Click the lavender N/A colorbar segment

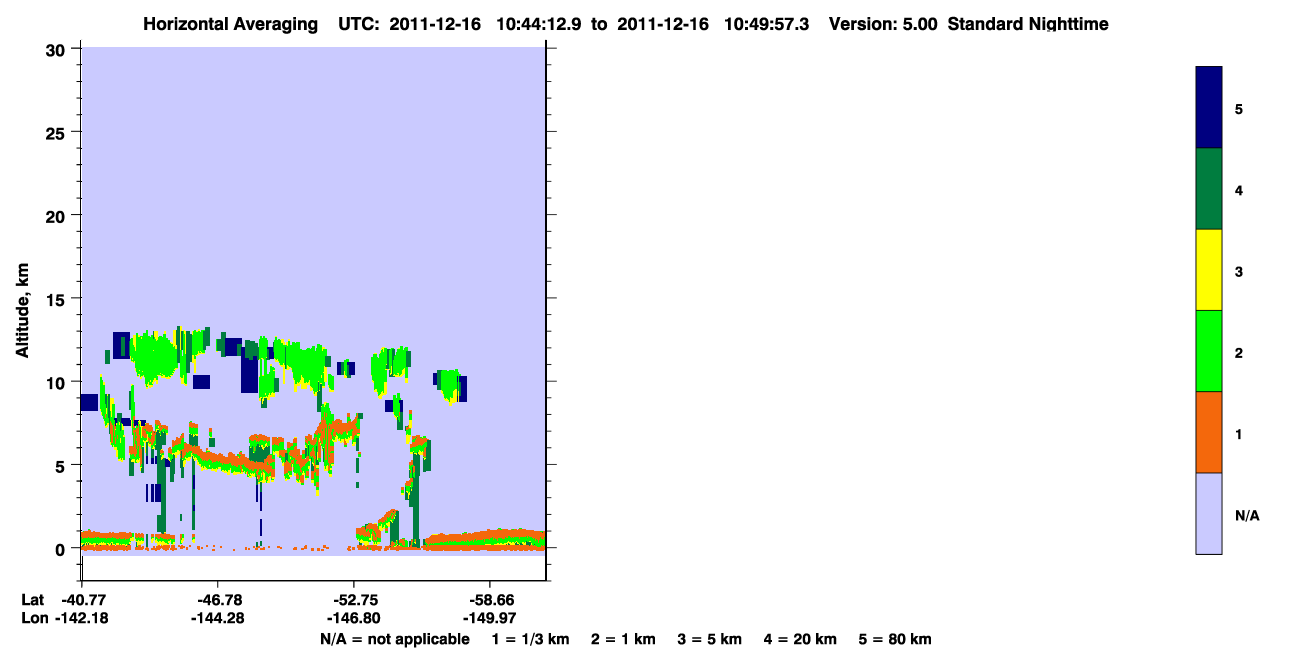pos(1209,513)
